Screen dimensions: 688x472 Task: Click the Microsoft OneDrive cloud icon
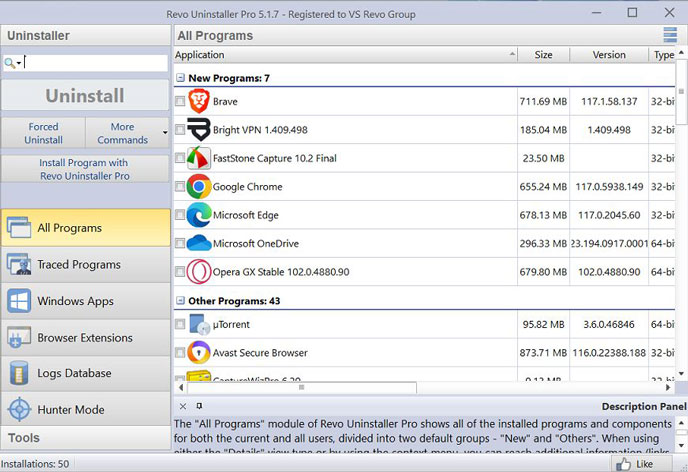point(199,243)
